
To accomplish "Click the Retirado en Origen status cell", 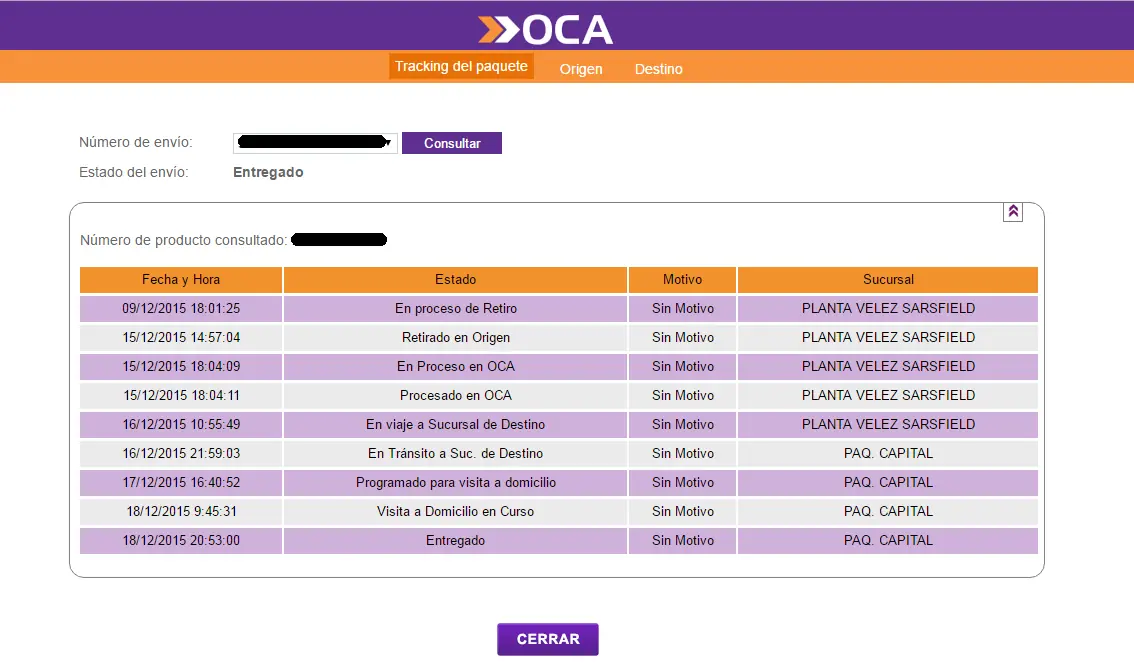I will pos(456,338).
